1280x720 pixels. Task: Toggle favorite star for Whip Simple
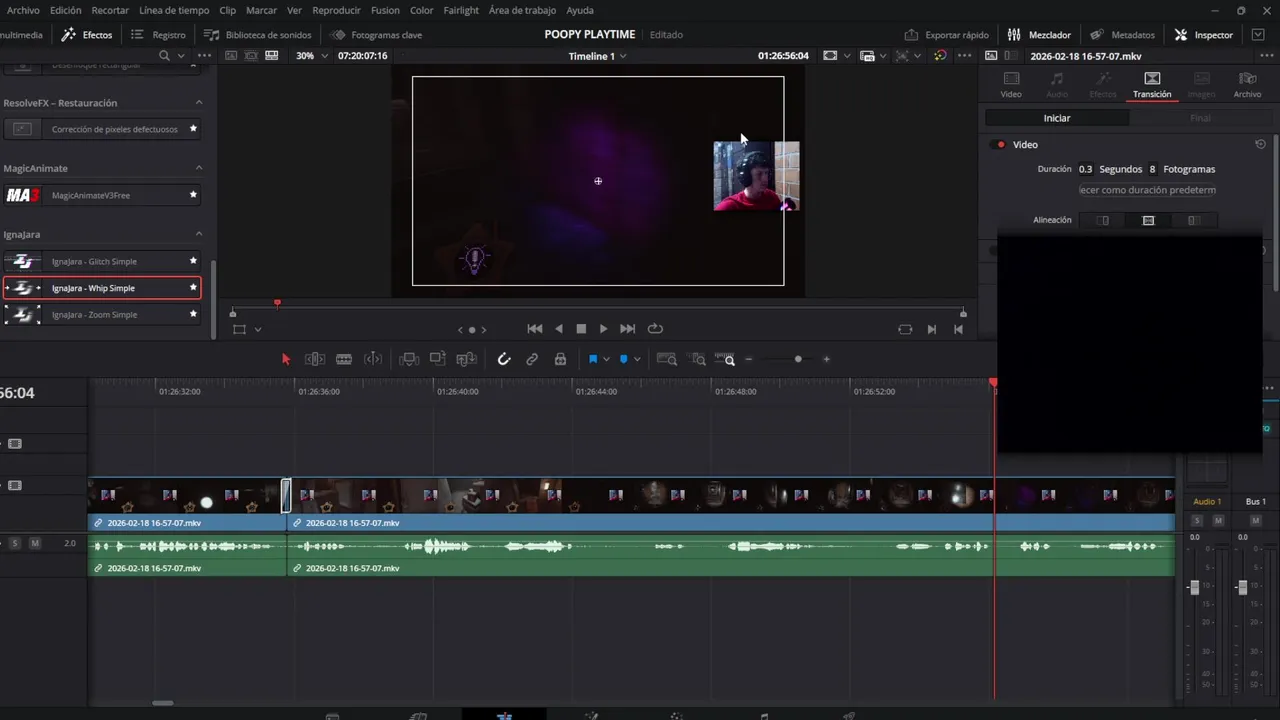(x=193, y=288)
